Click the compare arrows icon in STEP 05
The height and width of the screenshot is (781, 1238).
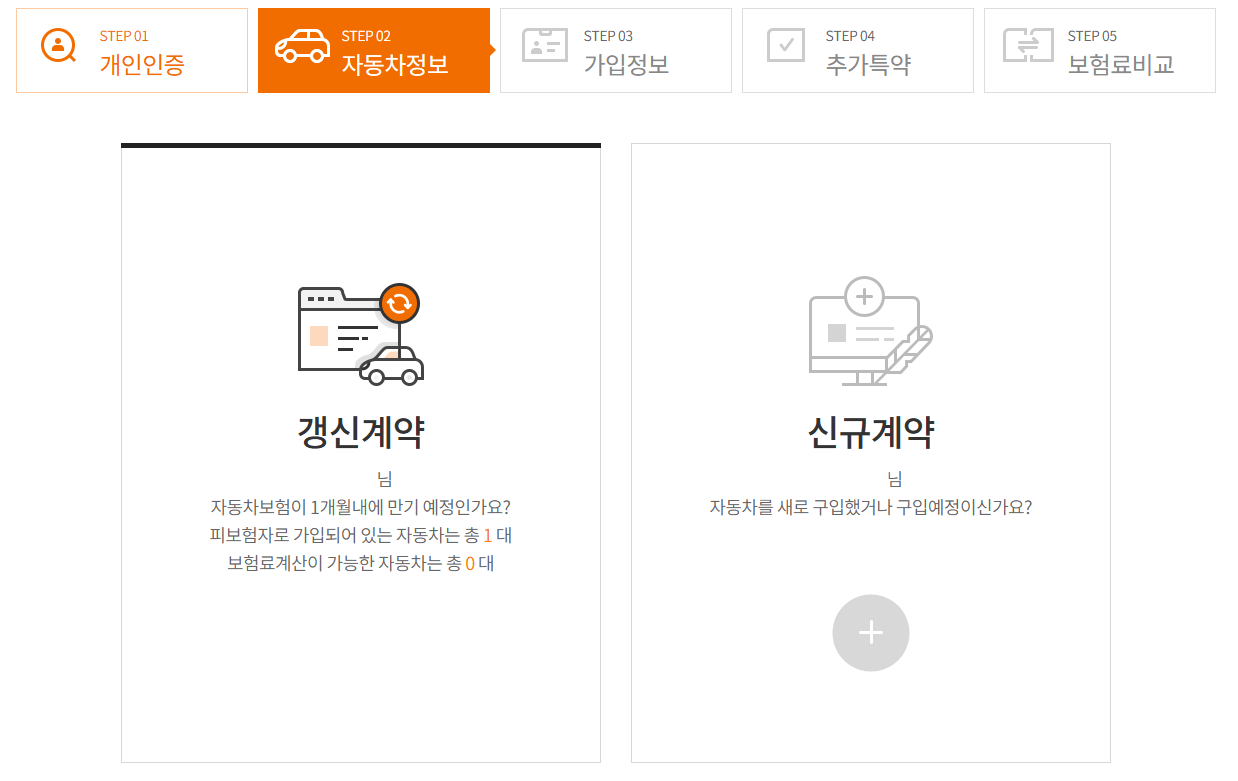tap(1029, 44)
